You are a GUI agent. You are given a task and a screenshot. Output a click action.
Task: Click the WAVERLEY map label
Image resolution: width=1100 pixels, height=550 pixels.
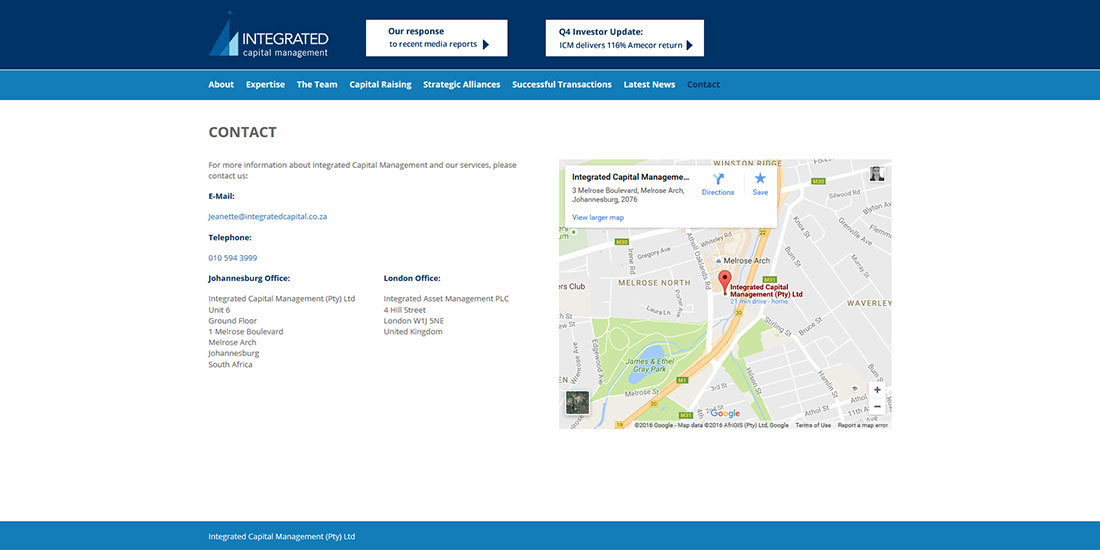869,303
